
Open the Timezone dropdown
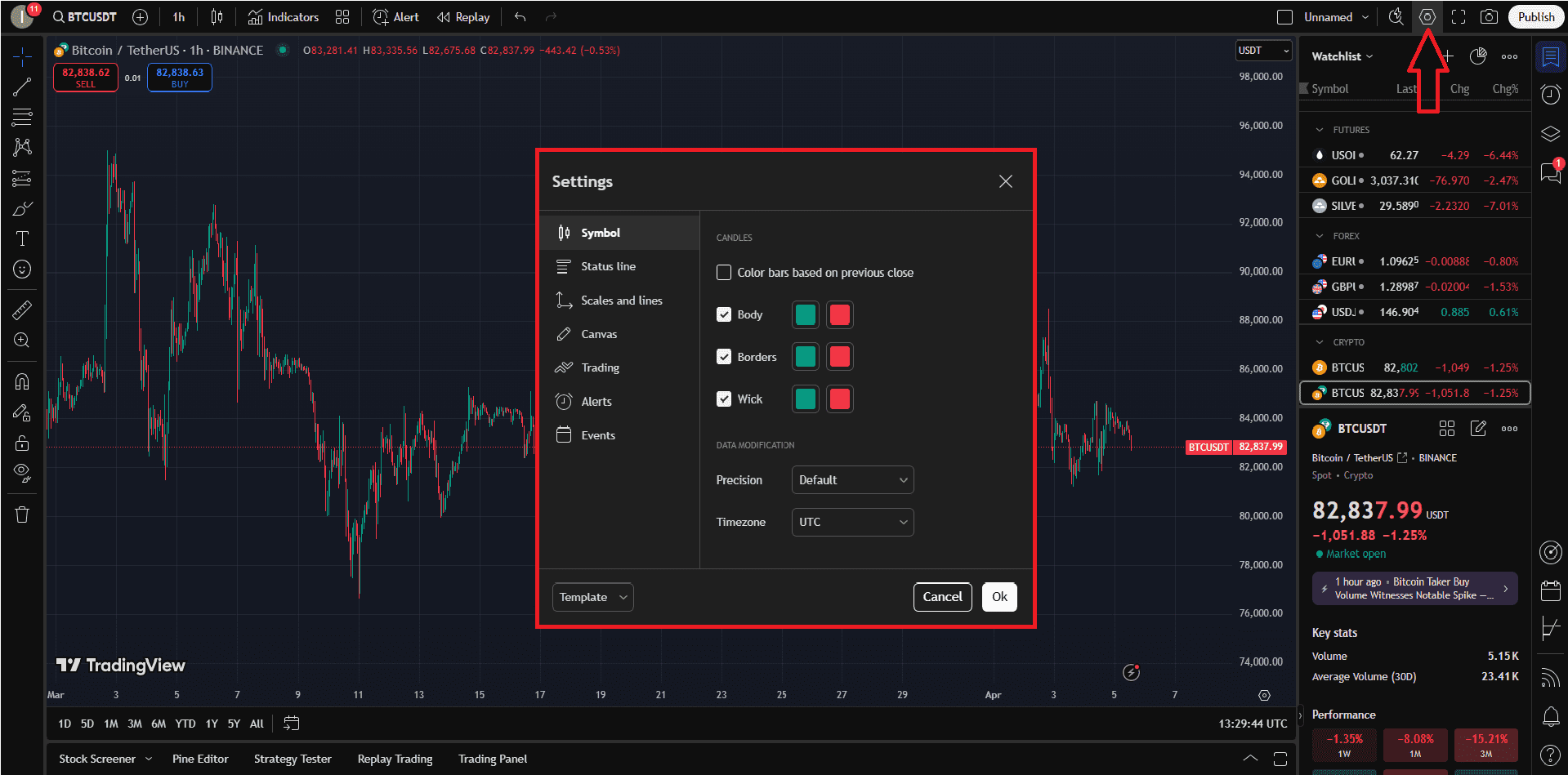852,522
